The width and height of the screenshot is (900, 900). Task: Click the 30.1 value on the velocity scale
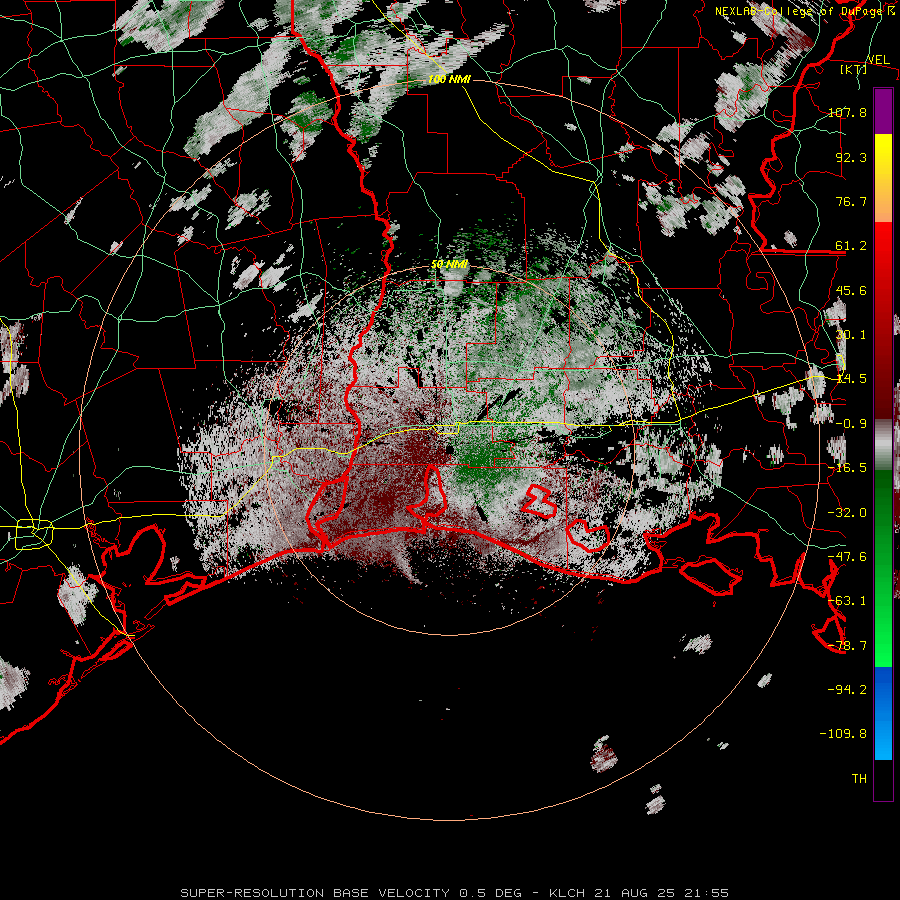click(x=851, y=335)
